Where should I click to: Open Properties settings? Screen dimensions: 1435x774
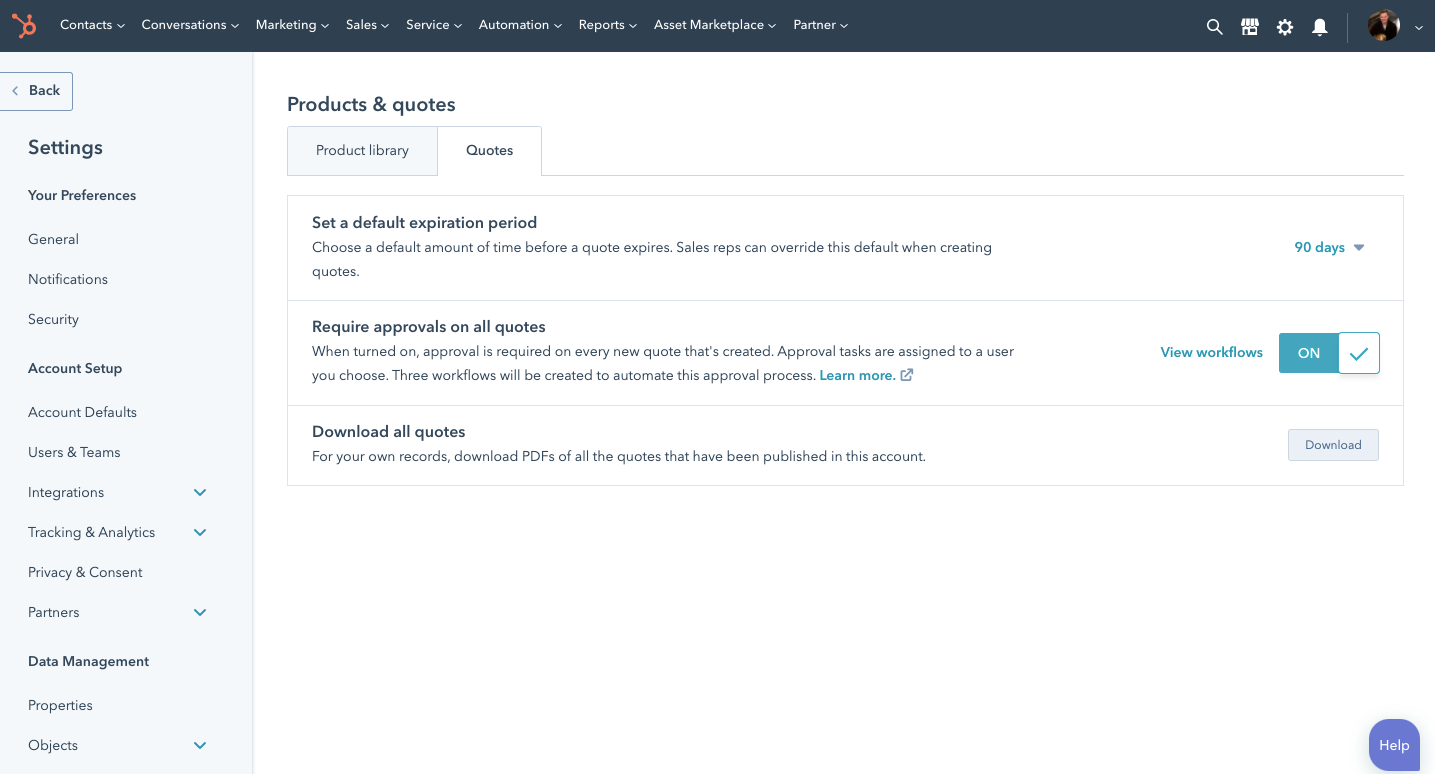(60, 705)
